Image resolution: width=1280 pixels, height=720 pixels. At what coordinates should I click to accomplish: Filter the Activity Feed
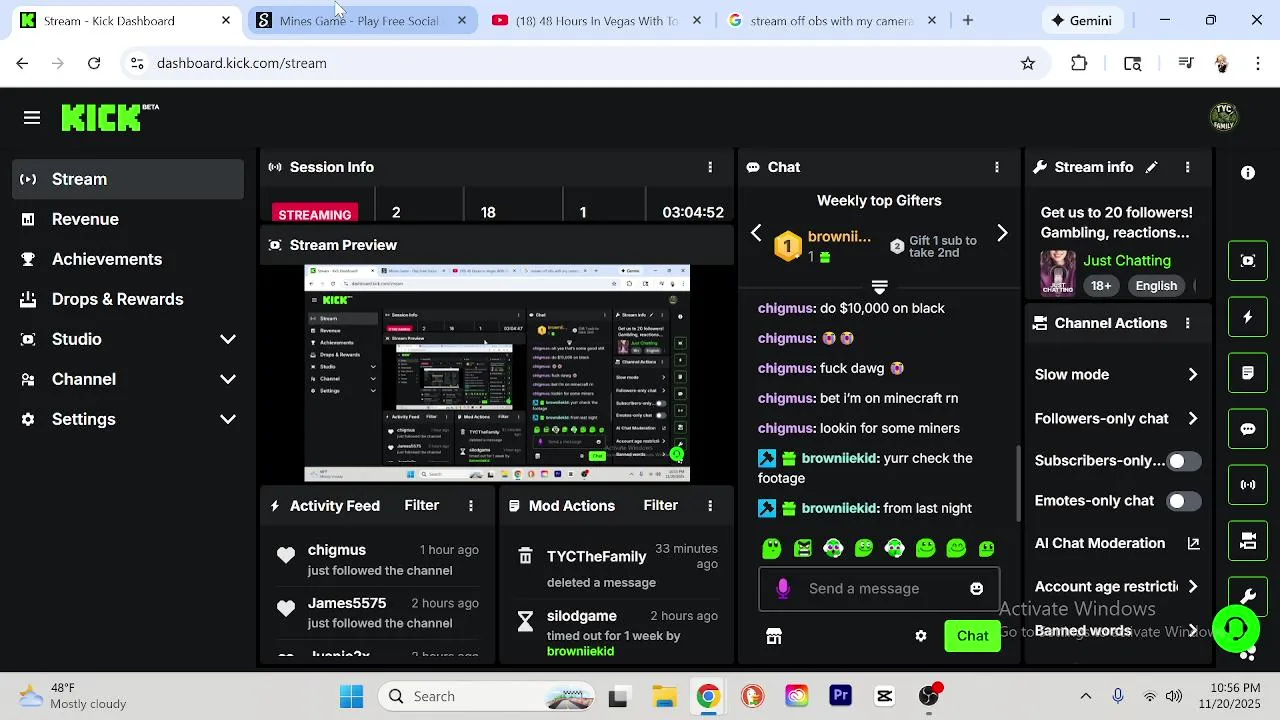421,506
